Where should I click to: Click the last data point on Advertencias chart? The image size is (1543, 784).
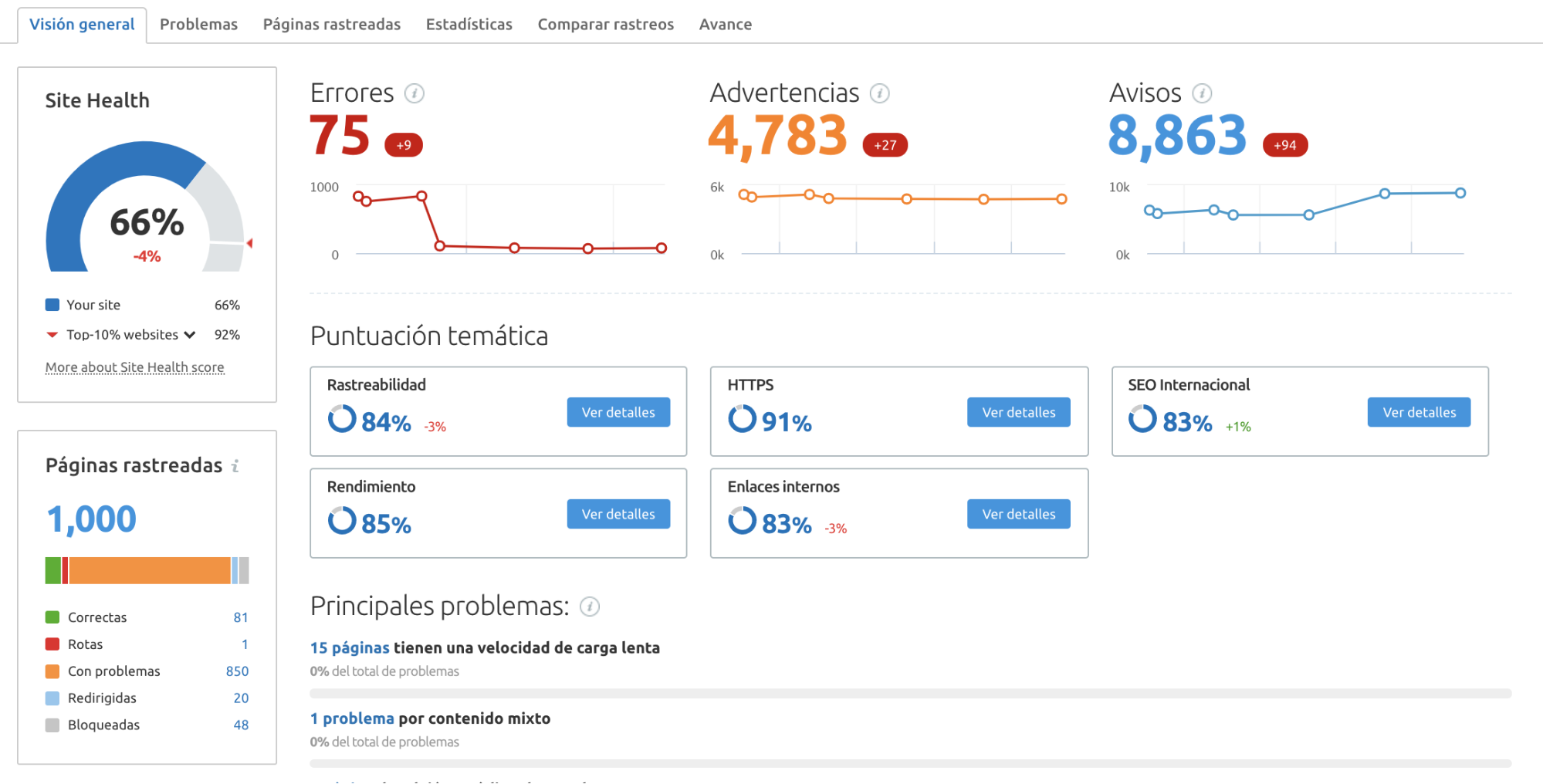(1062, 199)
